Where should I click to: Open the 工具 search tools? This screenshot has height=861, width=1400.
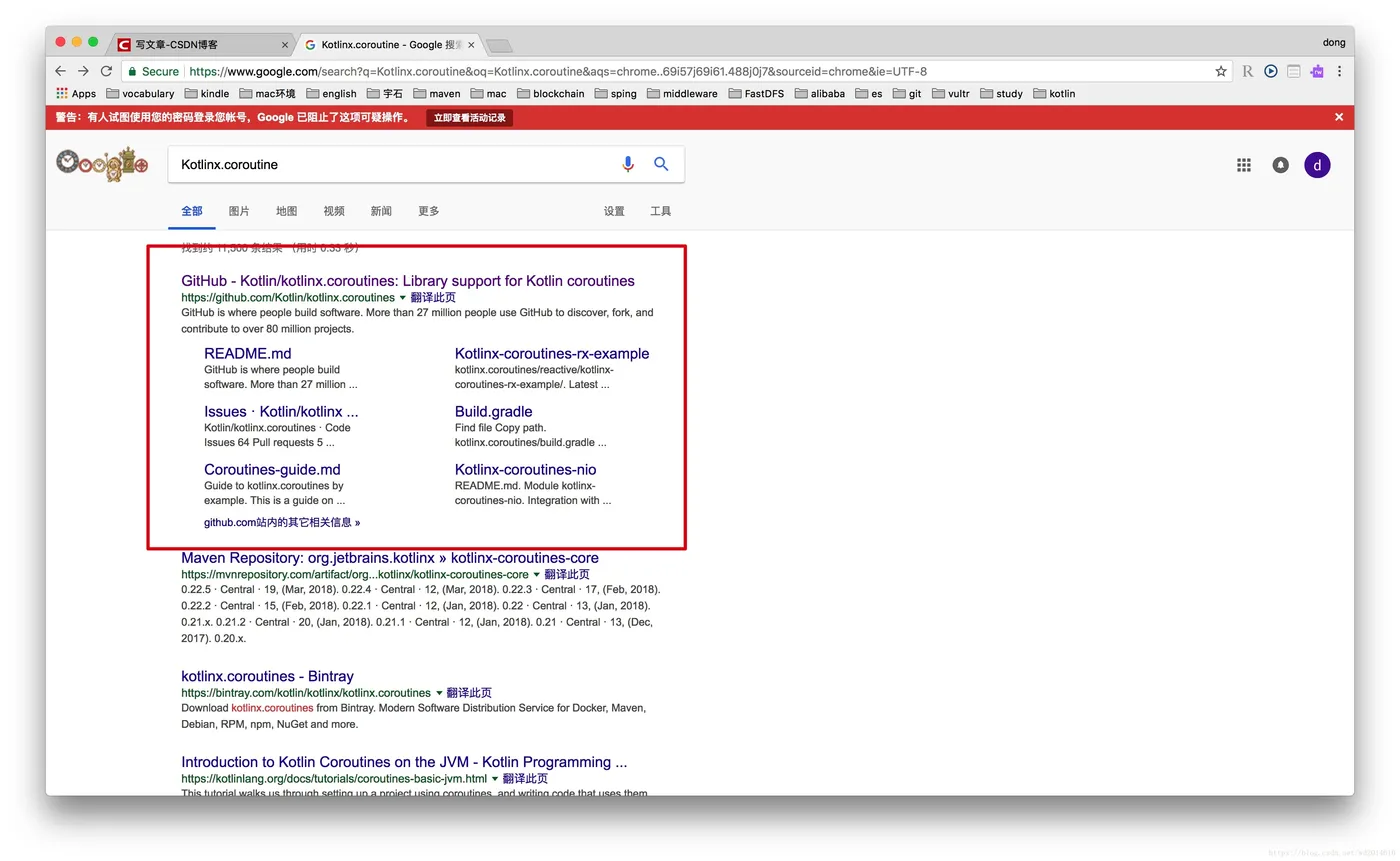(661, 211)
